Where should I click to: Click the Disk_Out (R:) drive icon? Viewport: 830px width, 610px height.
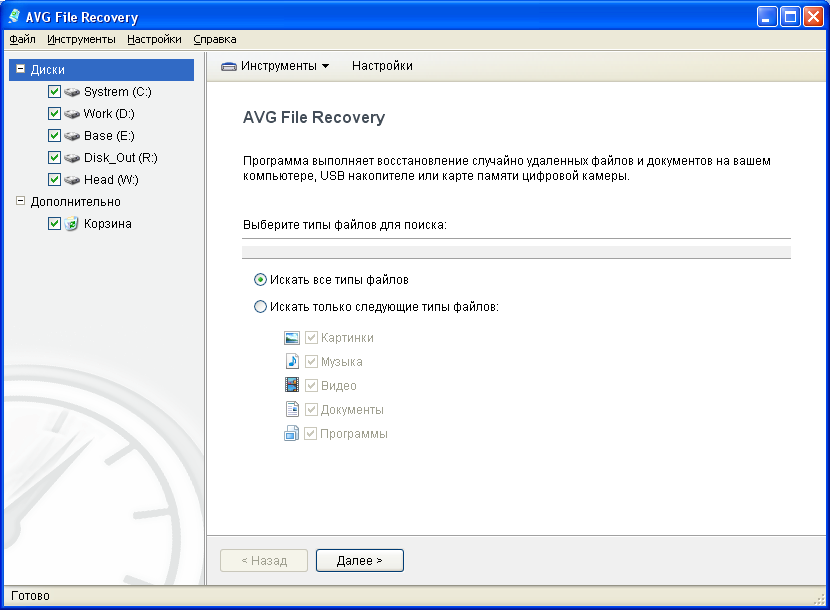[x=72, y=158]
